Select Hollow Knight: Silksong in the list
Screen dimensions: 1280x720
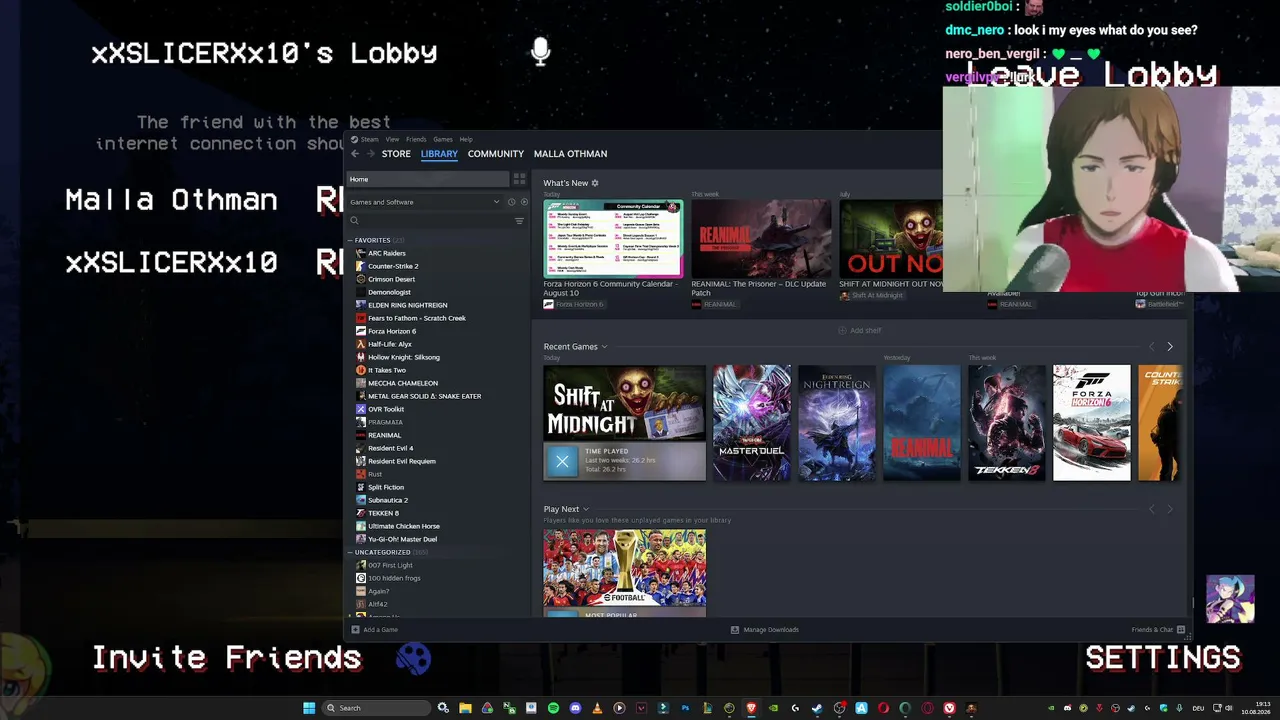tap(404, 357)
